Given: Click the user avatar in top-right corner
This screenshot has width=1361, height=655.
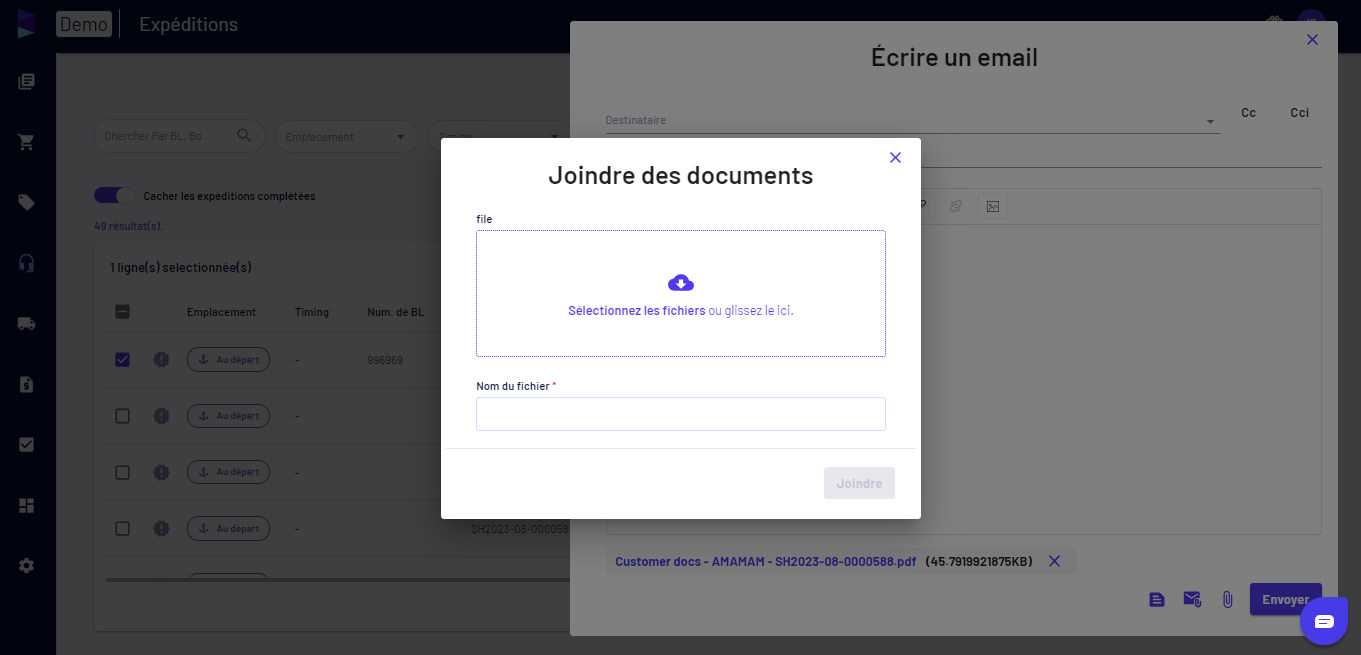Looking at the screenshot, I should click(x=1311, y=24).
